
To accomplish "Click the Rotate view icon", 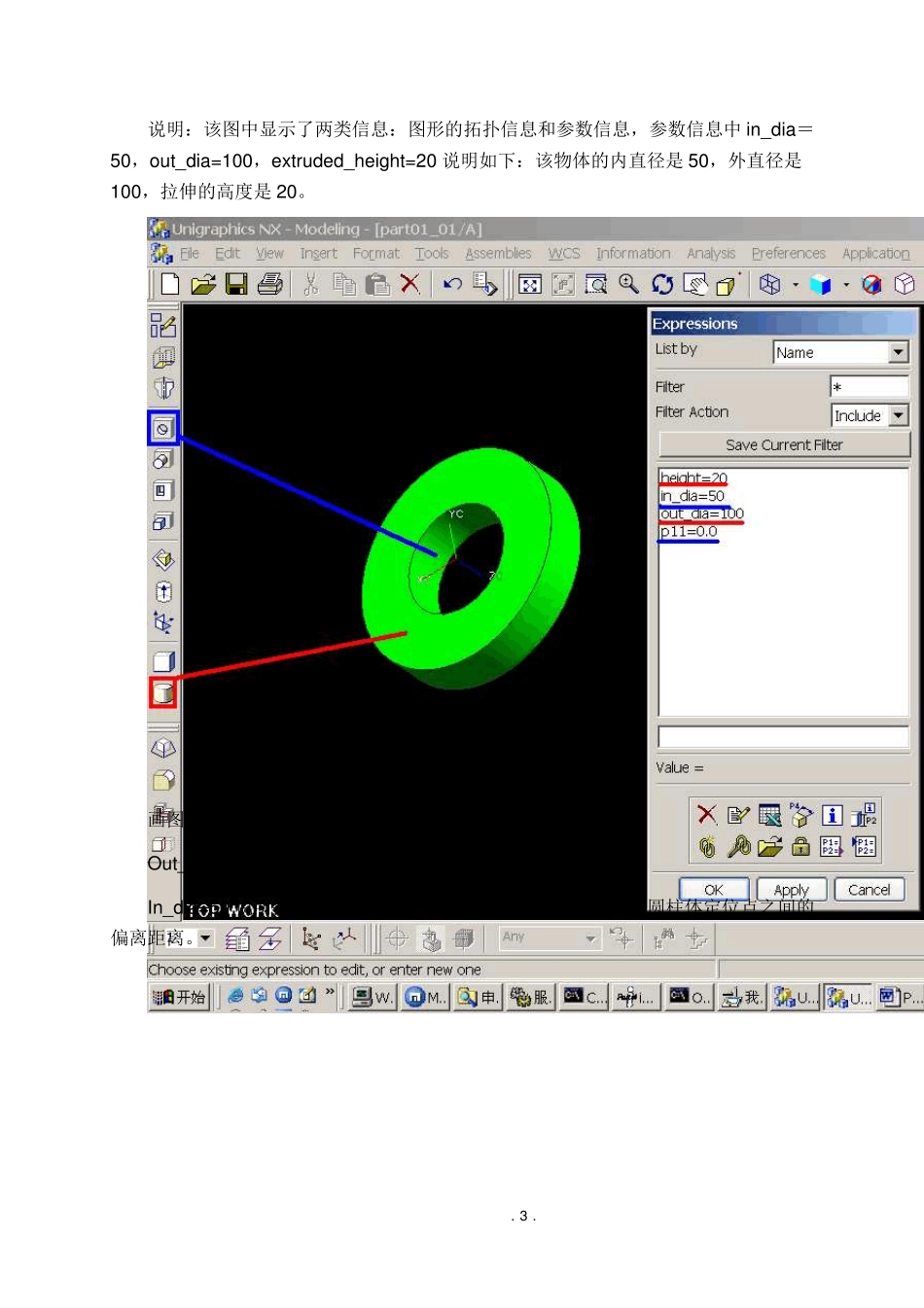I will click(662, 284).
